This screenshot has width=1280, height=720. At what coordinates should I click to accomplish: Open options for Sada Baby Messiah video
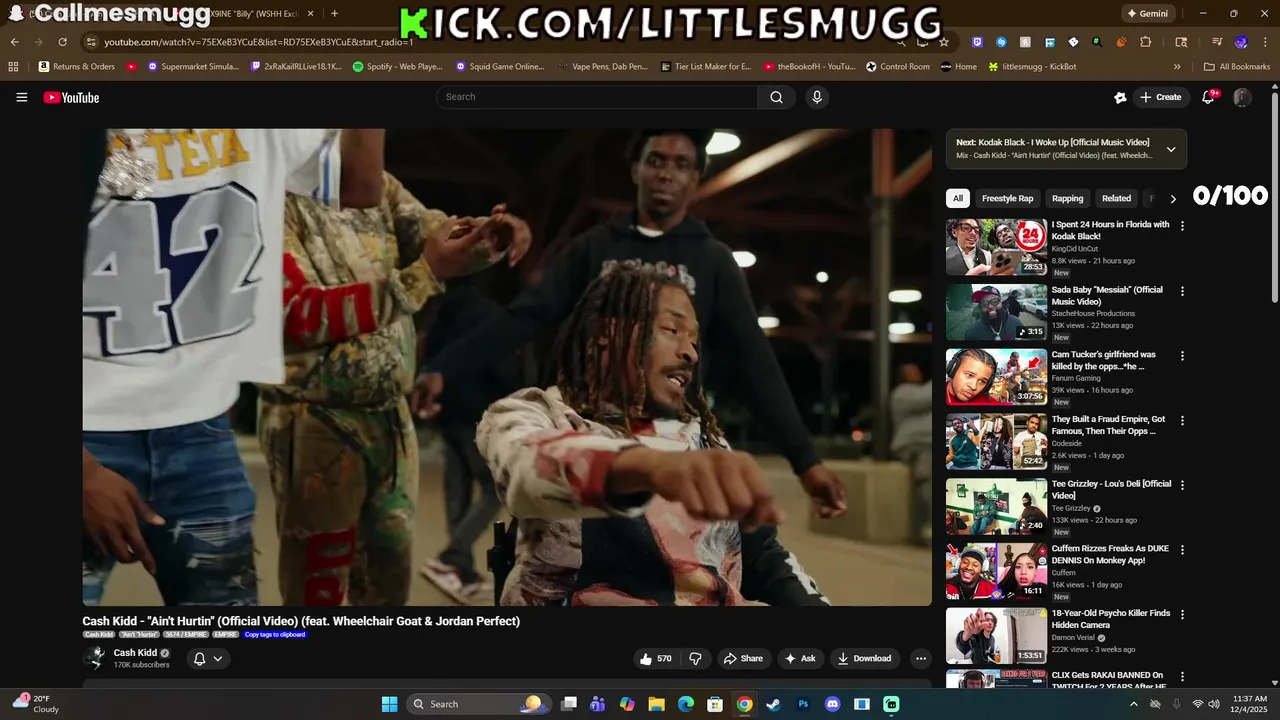pos(1182,291)
